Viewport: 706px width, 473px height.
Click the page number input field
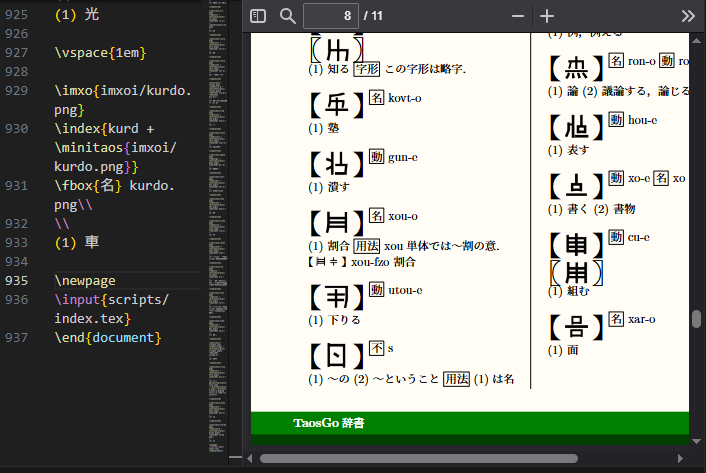point(331,16)
